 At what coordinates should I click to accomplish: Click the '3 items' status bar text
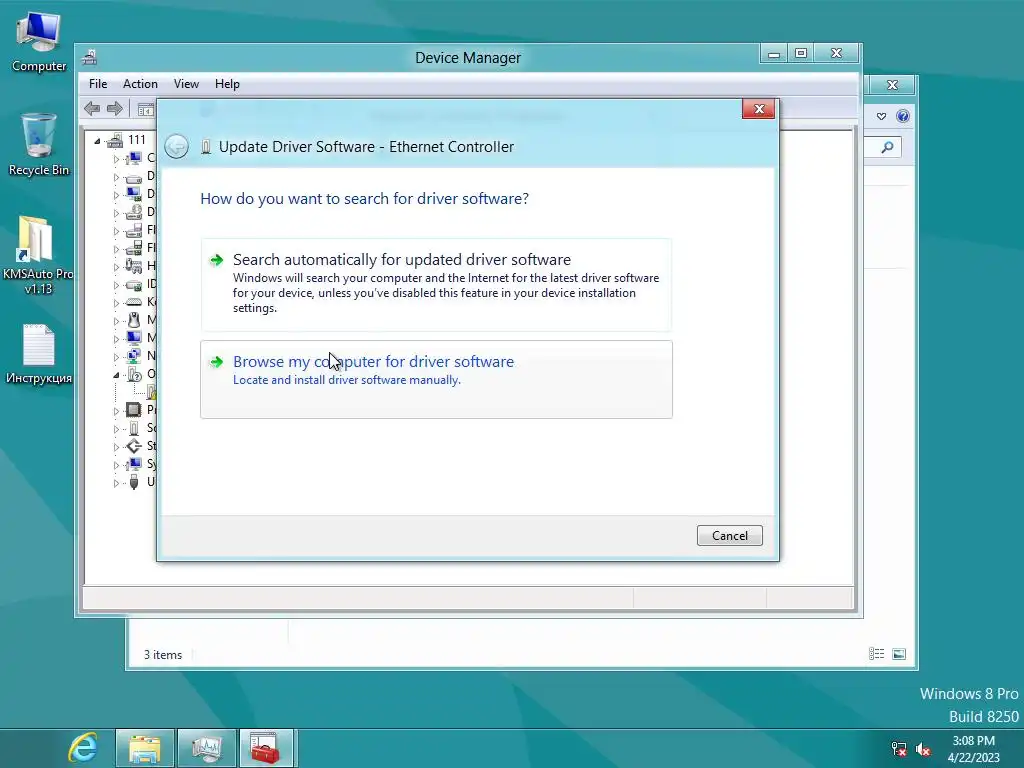point(163,655)
